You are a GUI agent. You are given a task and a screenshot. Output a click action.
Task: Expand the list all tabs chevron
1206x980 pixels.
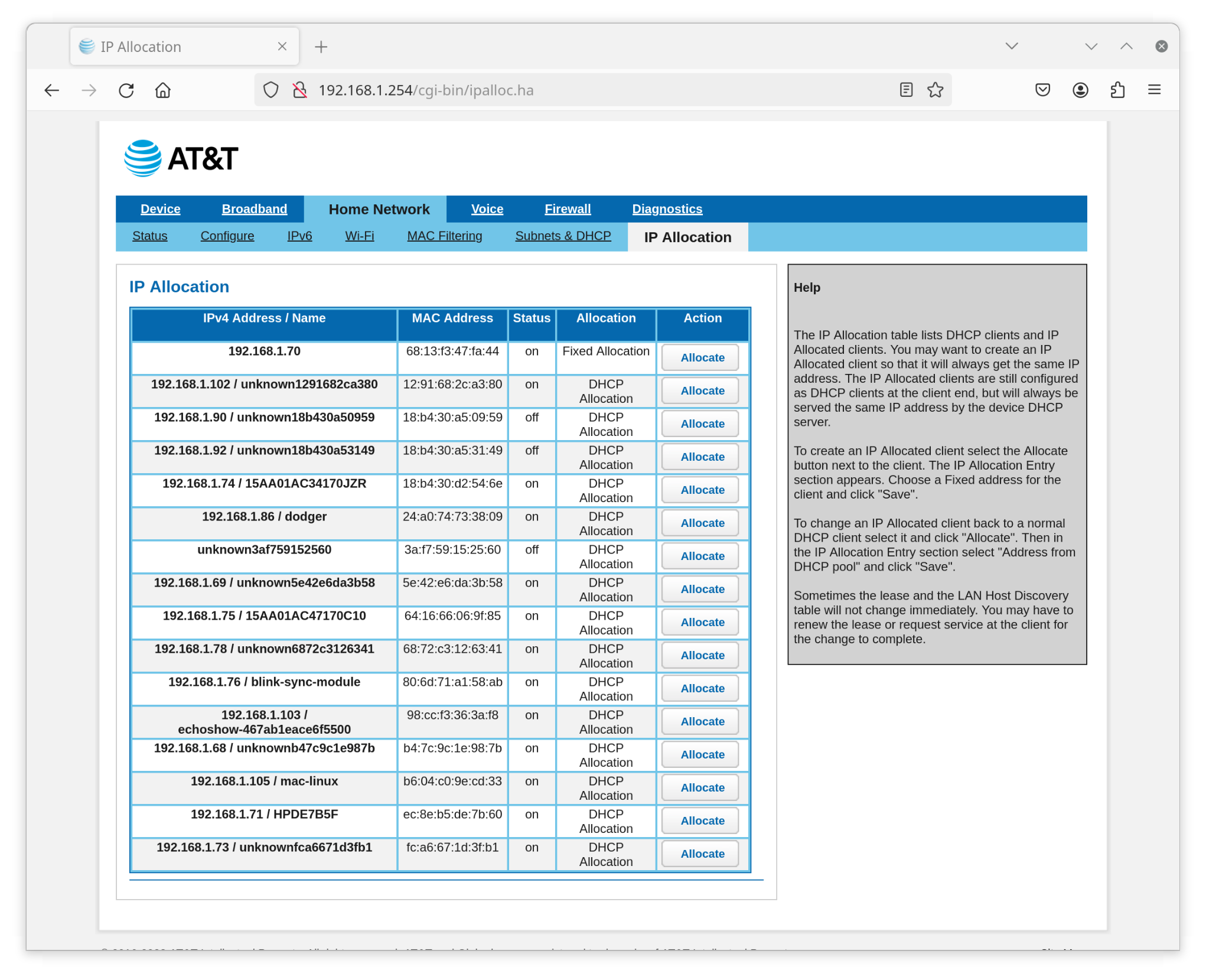pos(1012,46)
